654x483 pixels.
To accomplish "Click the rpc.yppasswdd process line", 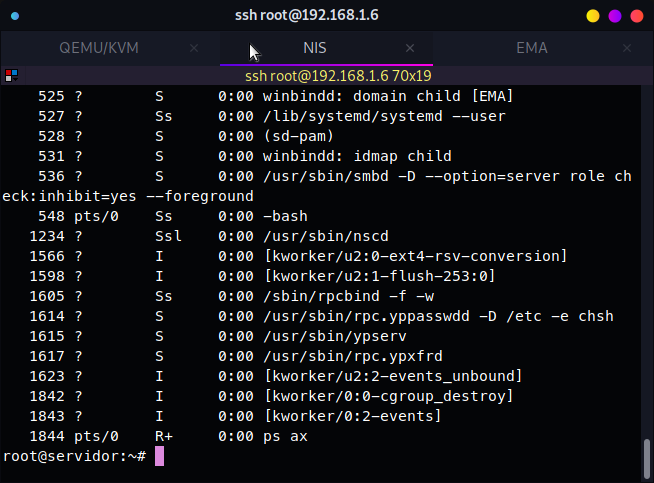I will (322, 316).
